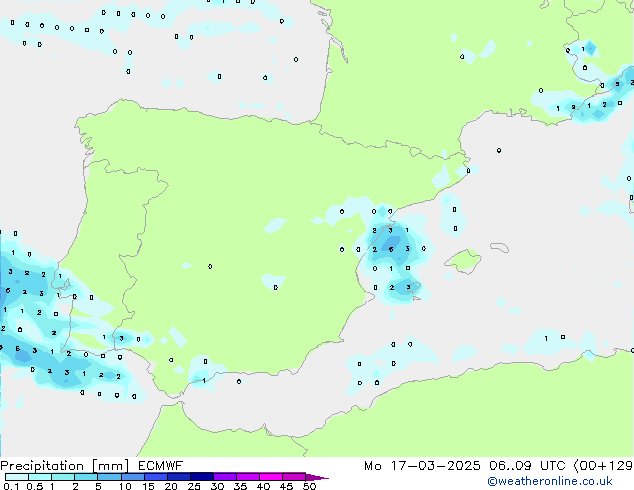Image resolution: width=634 pixels, height=490 pixels.
Task: Click the legend value '40'
Action: (x=263, y=486)
